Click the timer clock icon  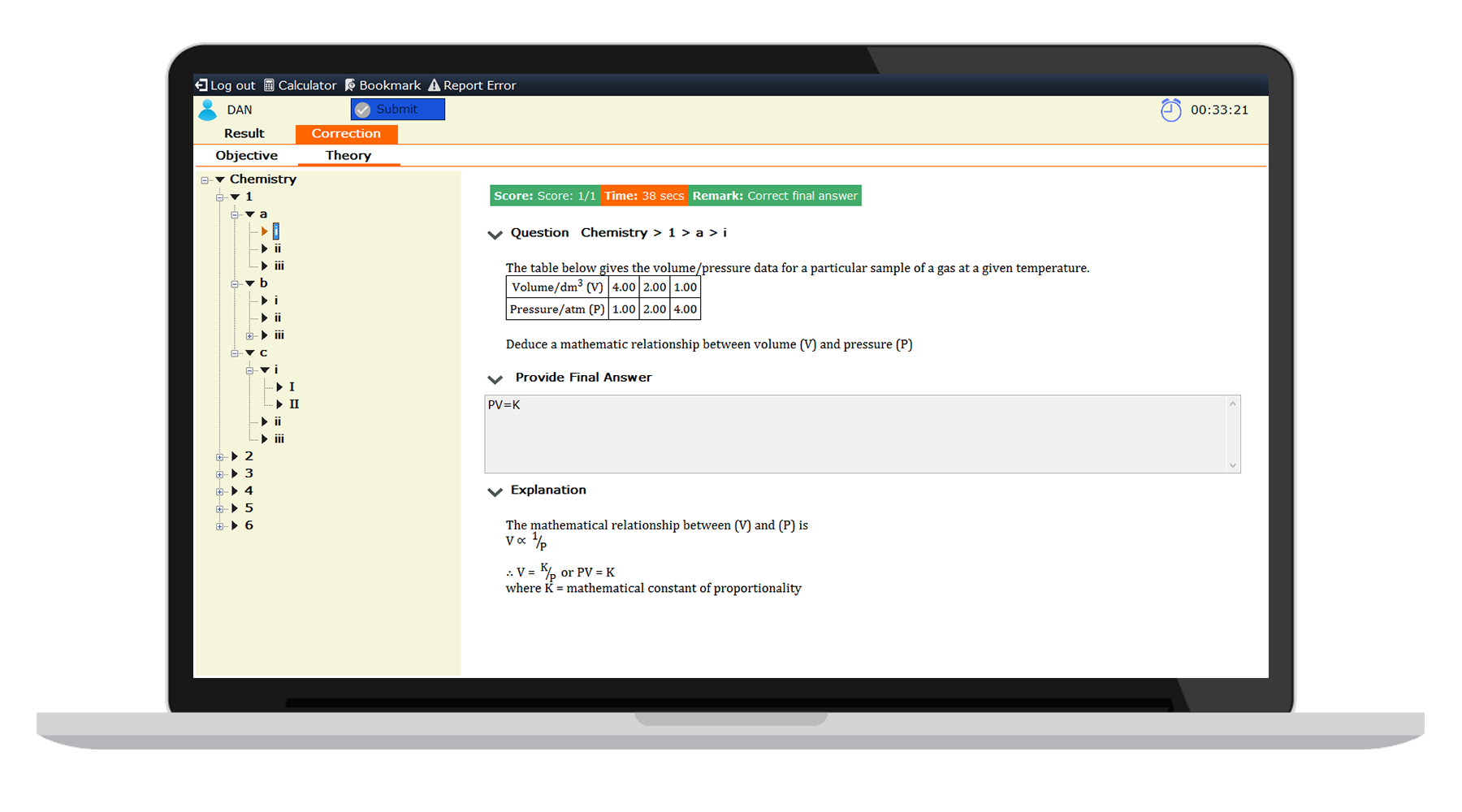pos(1170,110)
